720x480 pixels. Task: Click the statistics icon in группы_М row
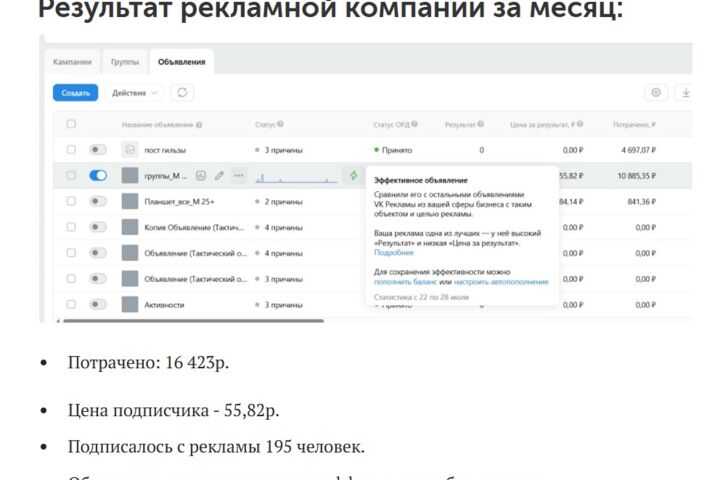[x=201, y=175]
